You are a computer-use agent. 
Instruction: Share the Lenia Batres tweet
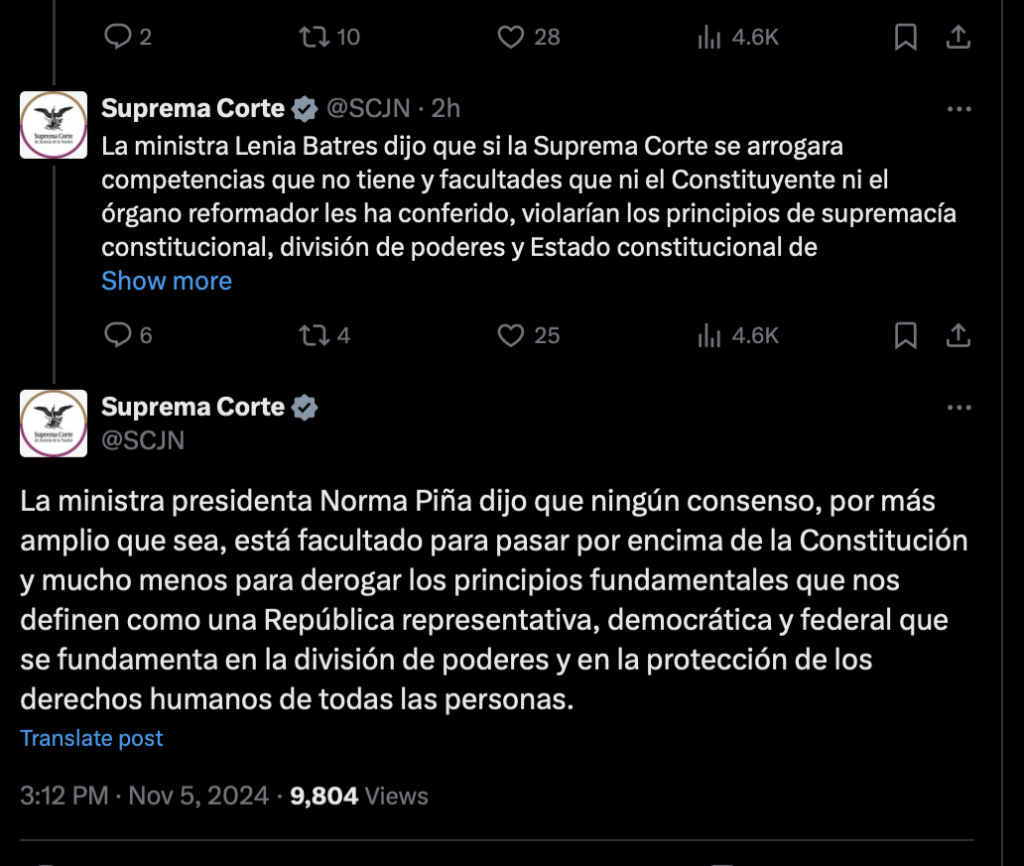point(958,335)
